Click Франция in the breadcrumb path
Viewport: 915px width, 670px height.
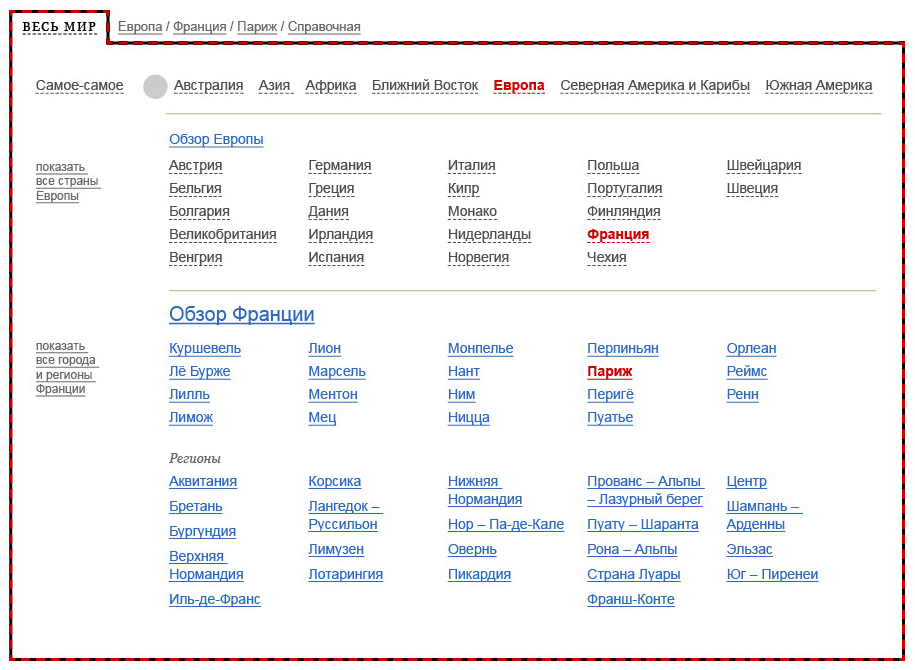pyautogui.click(x=199, y=27)
